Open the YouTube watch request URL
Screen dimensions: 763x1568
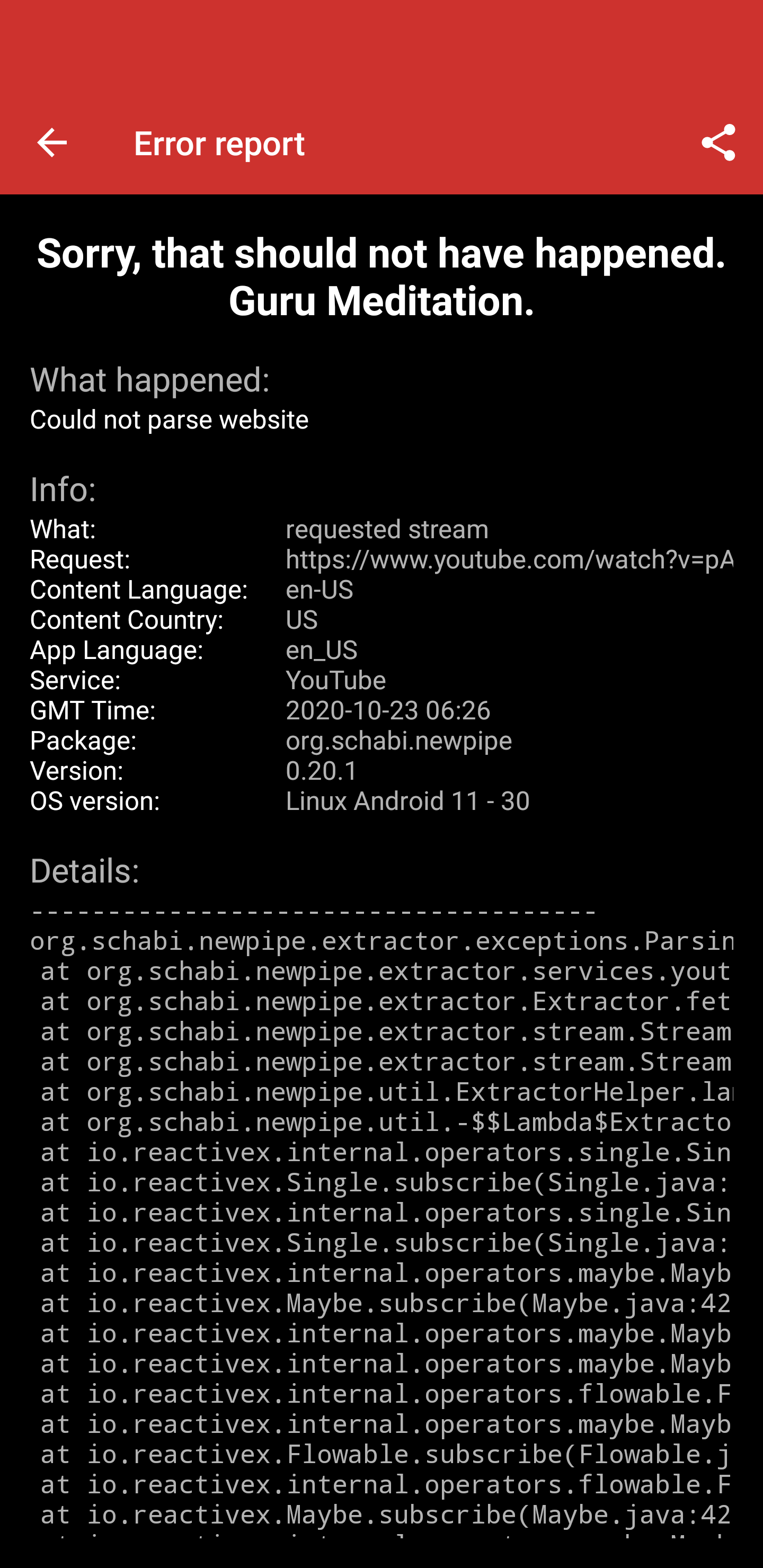[509, 559]
